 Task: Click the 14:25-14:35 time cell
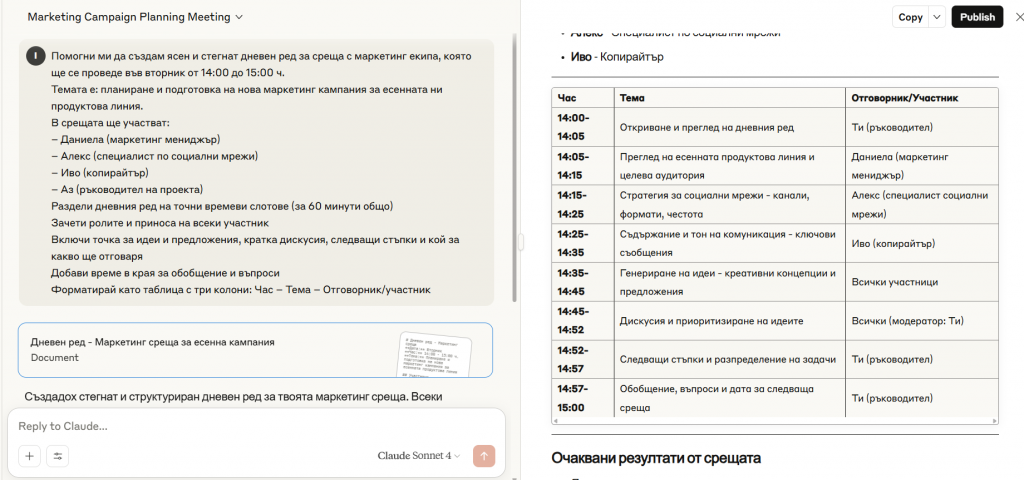pos(583,243)
